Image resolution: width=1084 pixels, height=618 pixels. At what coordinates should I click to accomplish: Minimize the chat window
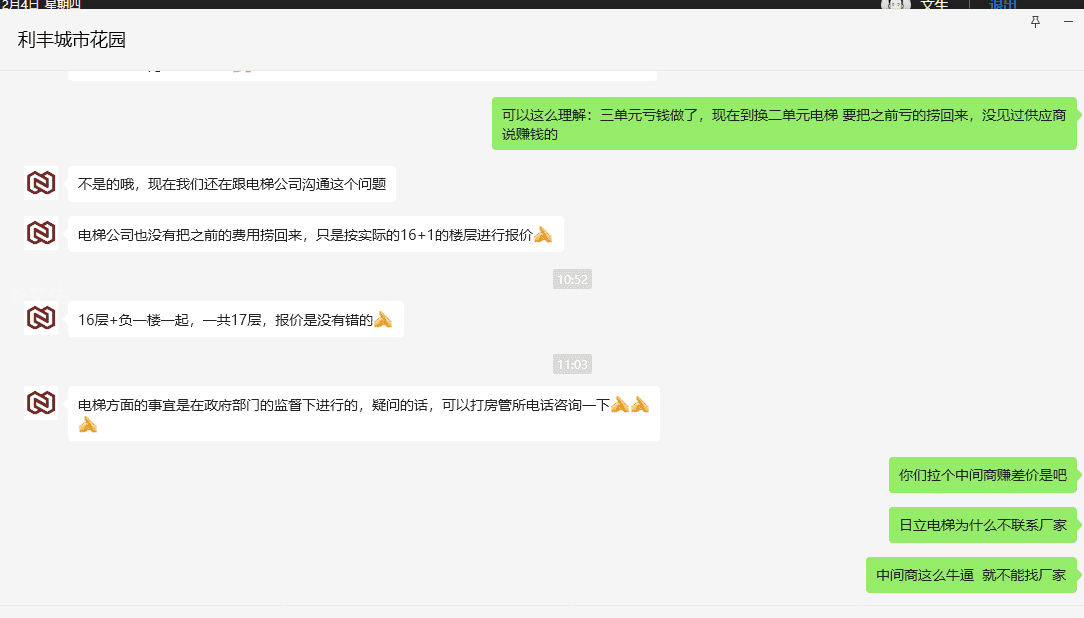pos(1068,22)
